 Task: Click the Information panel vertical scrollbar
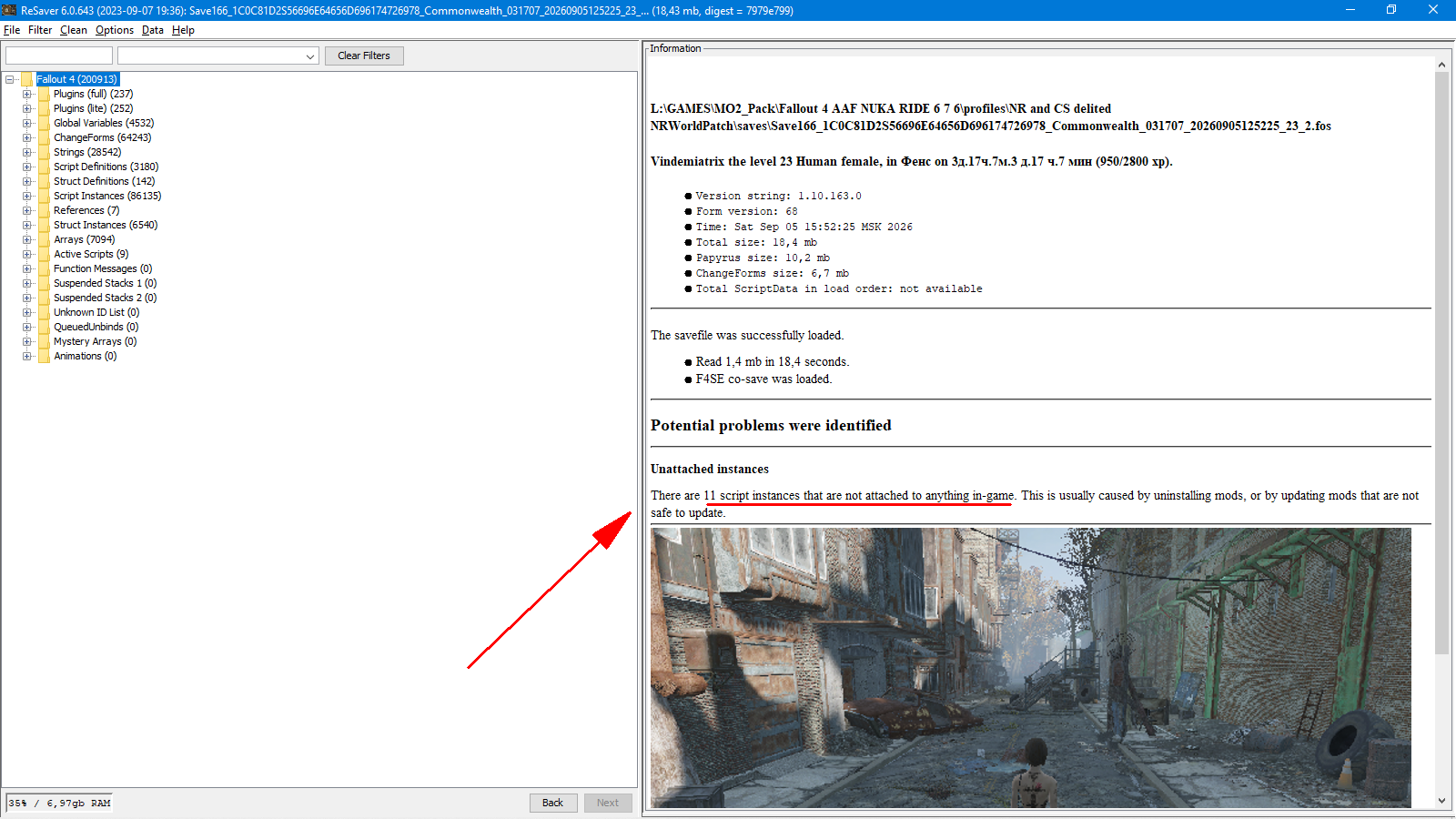(1441, 362)
